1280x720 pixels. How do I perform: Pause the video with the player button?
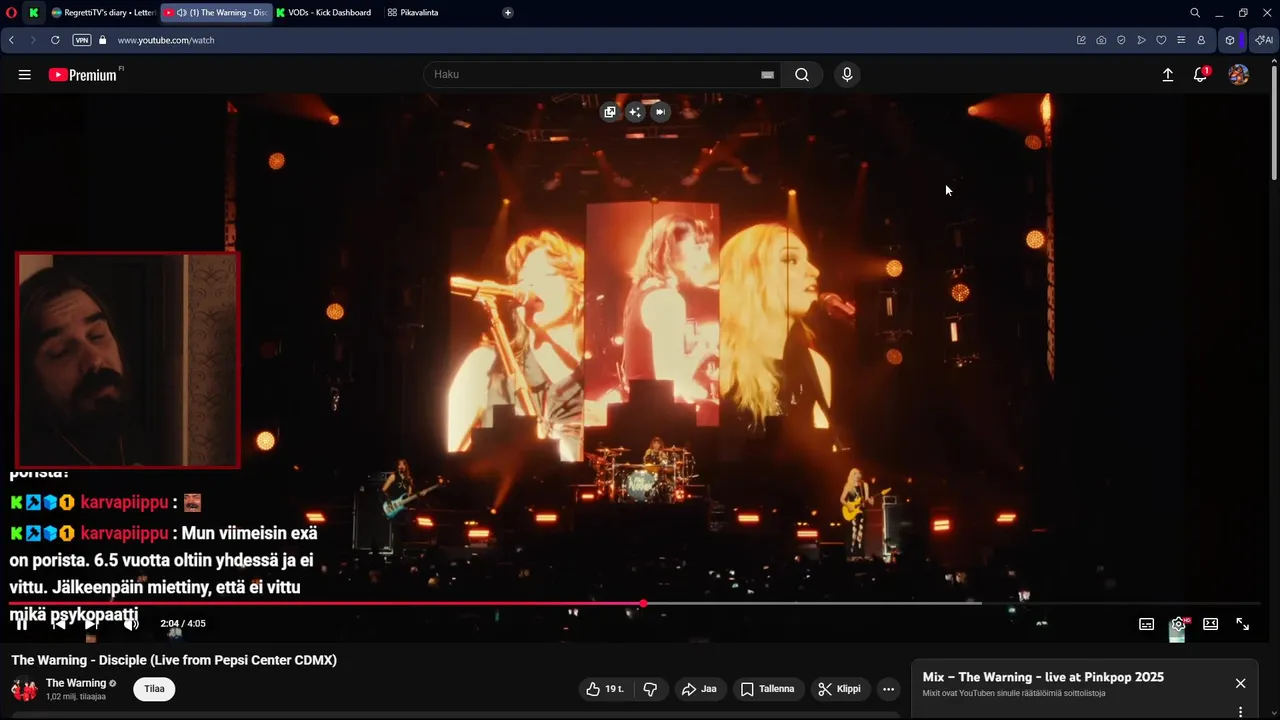23,624
